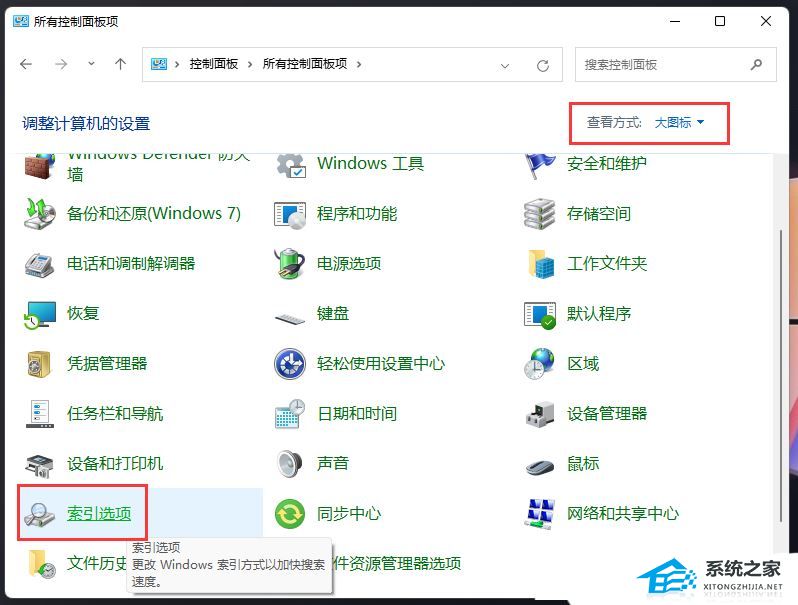Viewport: 798px width, 605px height.
Task: Open the 凭据管理器 link
Action: click(x=107, y=364)
